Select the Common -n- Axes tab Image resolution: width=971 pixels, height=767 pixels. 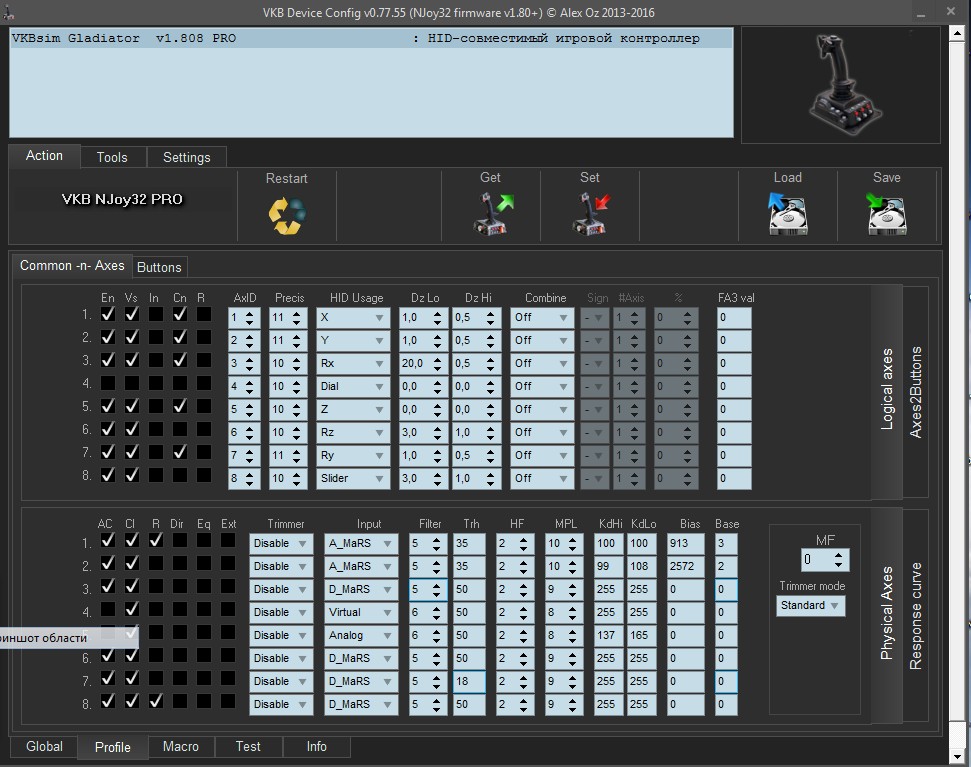pyautogui.click(x=72, y=265)
